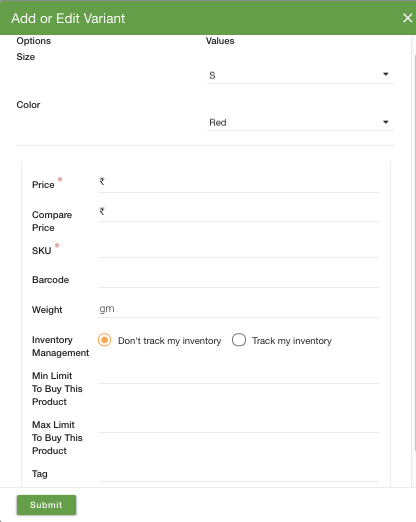Select the Color field showing Red
This screenshot has height=522, width=416.
(300, 123)
